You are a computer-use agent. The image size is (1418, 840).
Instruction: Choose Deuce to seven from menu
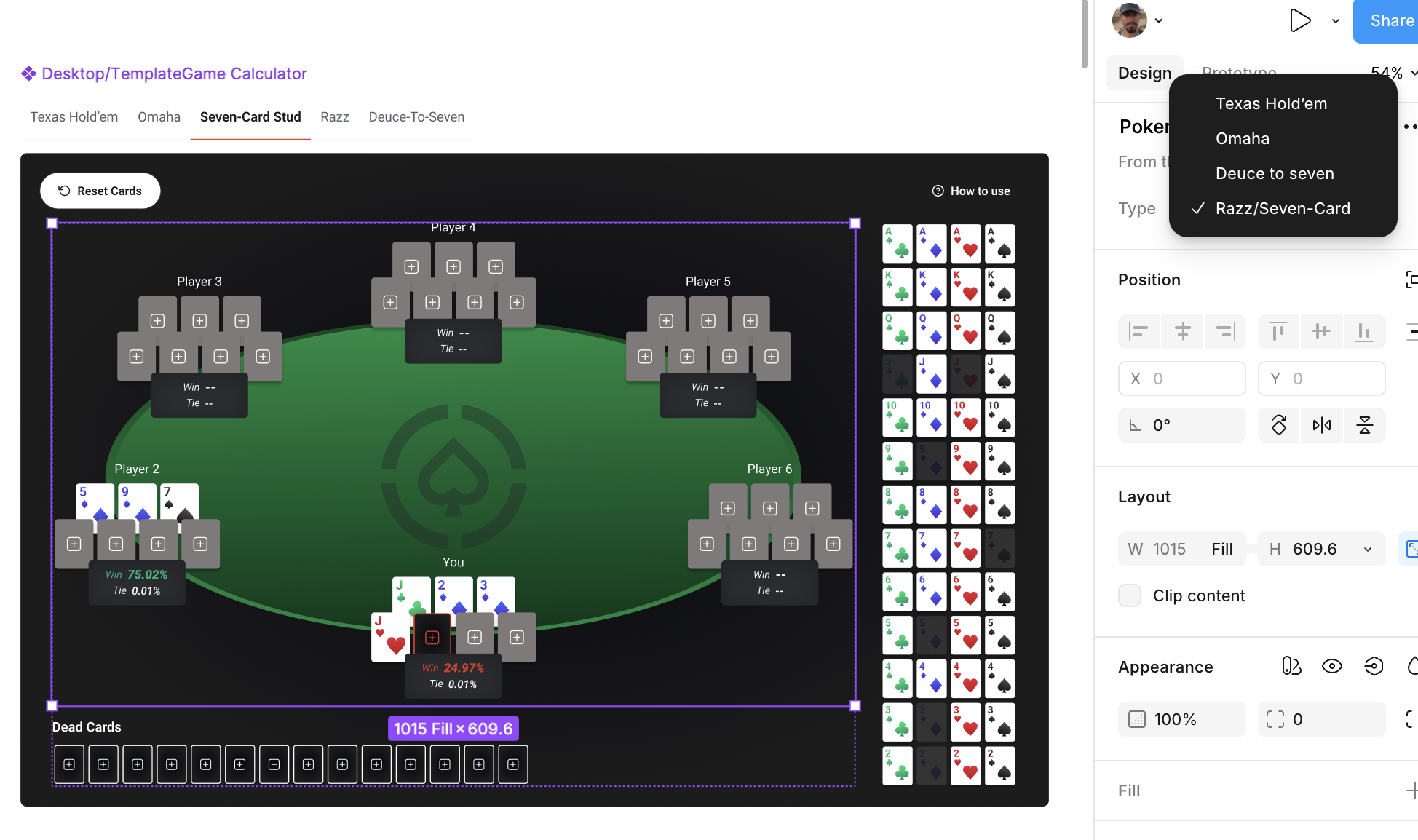coord(1275,173)
